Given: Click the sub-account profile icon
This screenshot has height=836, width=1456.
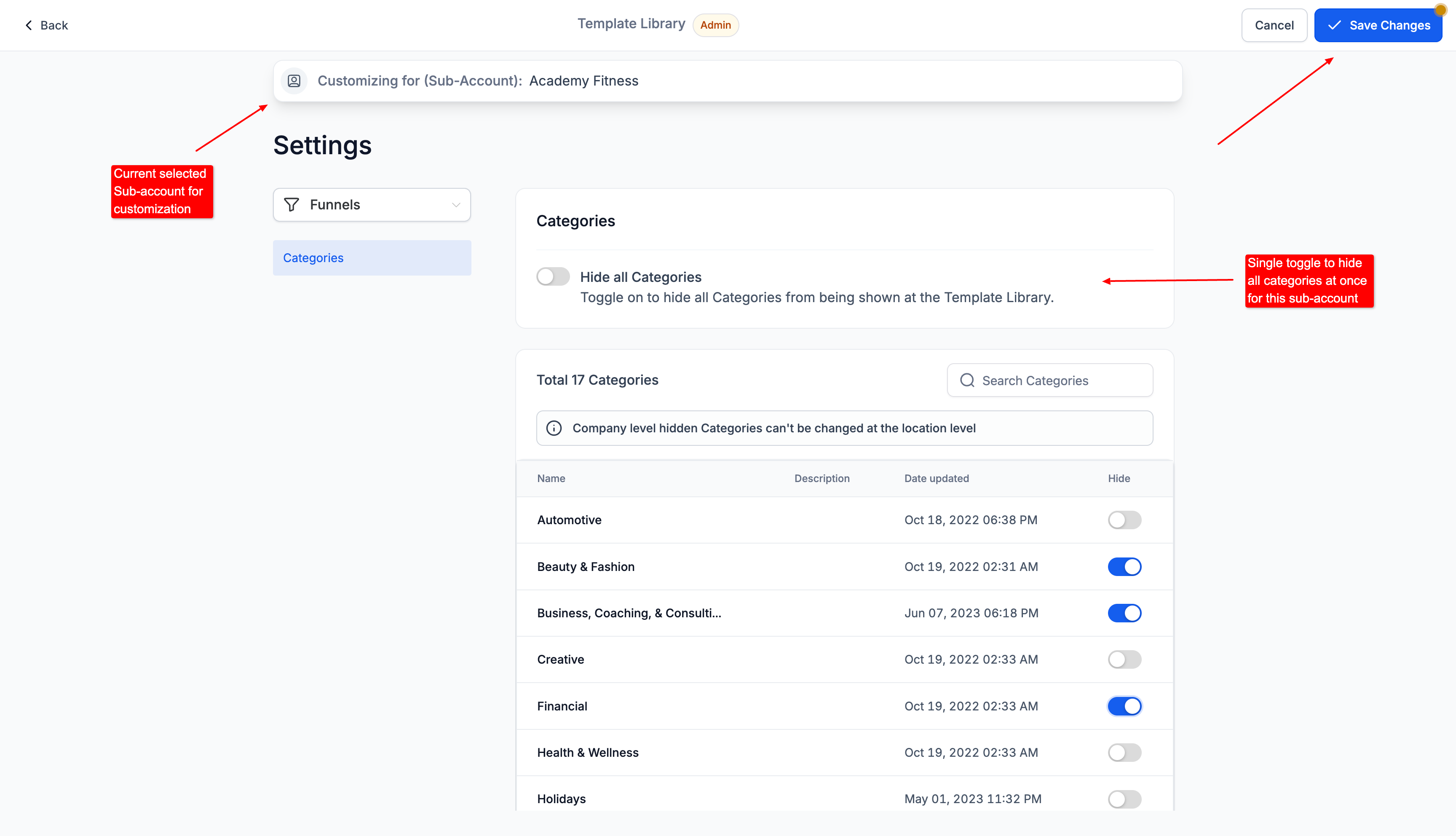Looking at the screenshot, I should pos(294,81).
